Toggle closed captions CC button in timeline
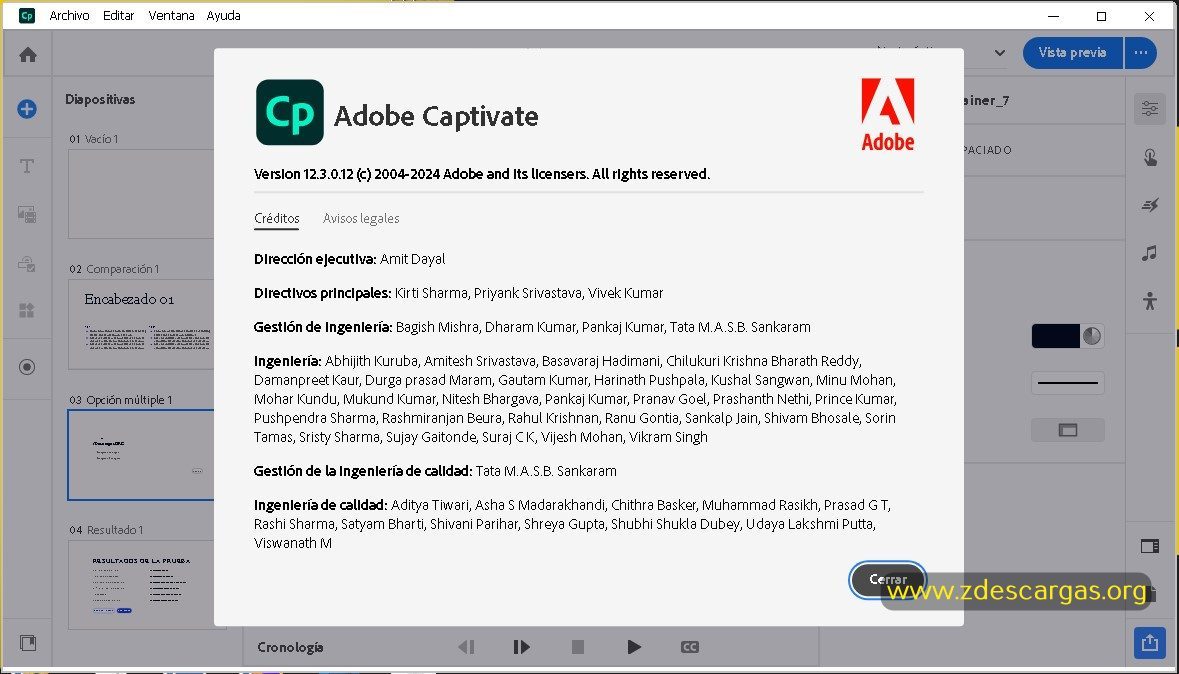 click(690, 647)
